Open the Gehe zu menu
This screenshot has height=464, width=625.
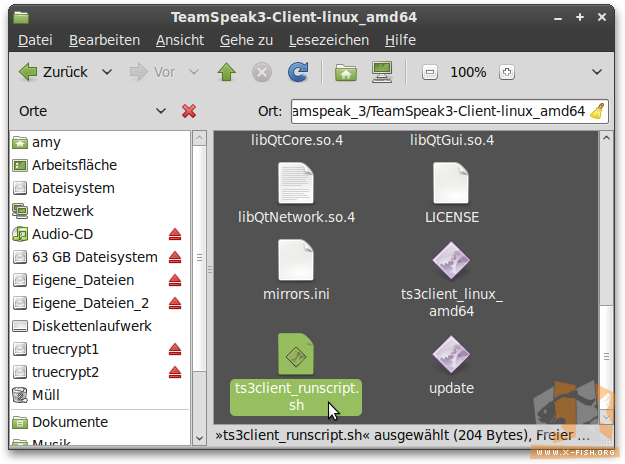(x=246, y=40)
